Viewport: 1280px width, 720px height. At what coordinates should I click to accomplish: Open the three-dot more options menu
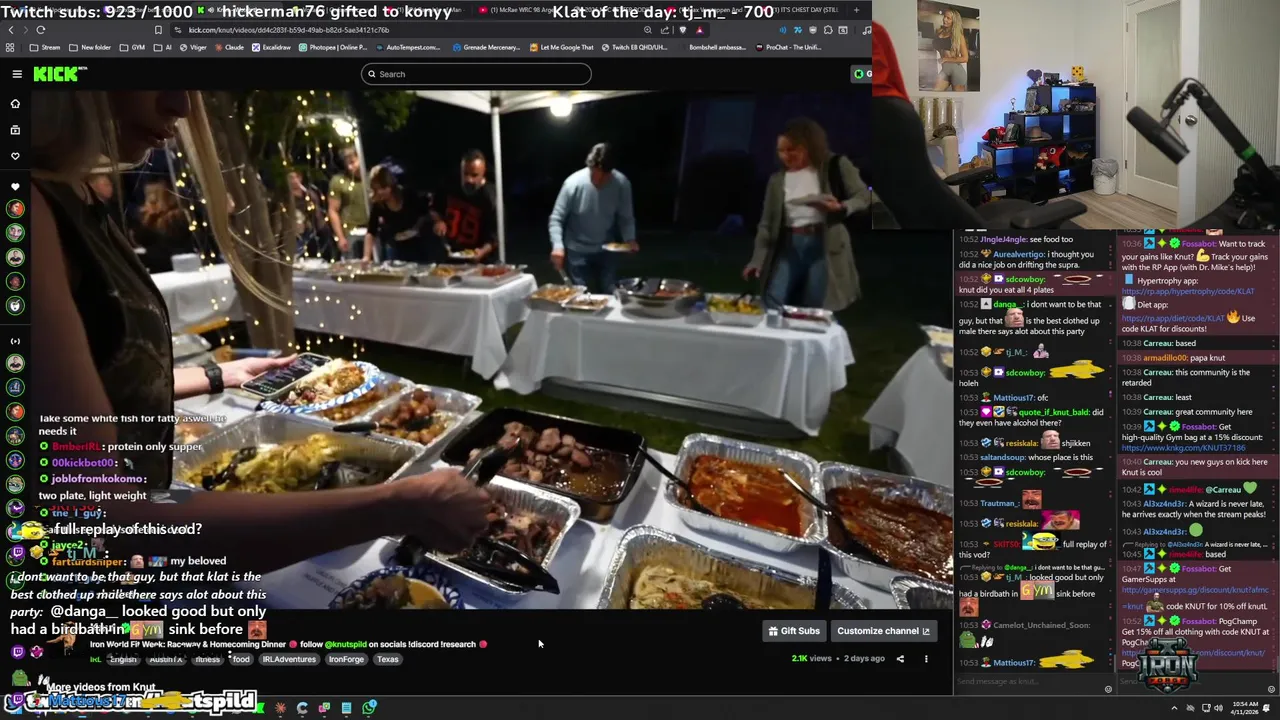point(926,659)
